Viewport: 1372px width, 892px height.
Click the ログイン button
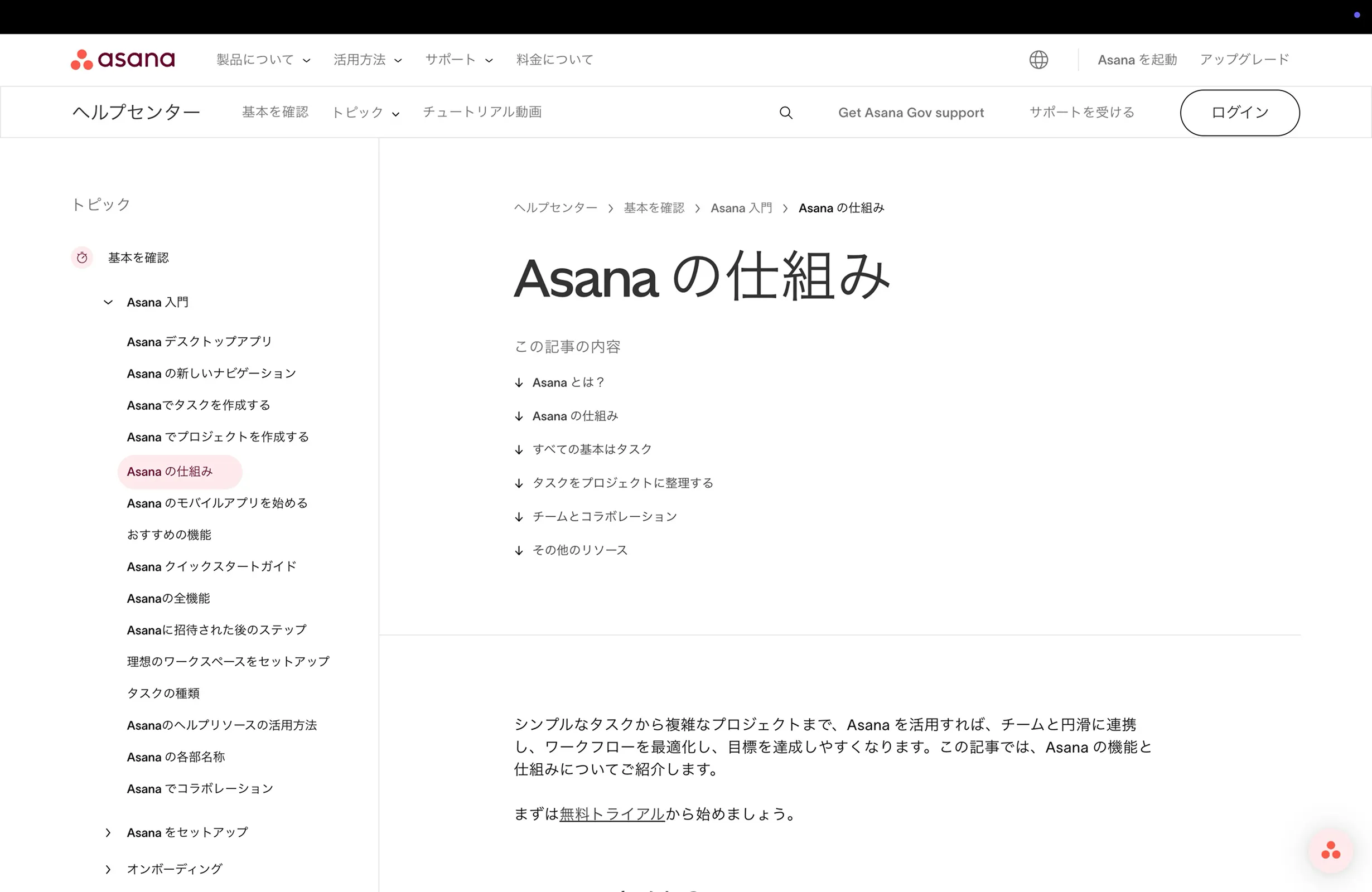point(1239,113)
